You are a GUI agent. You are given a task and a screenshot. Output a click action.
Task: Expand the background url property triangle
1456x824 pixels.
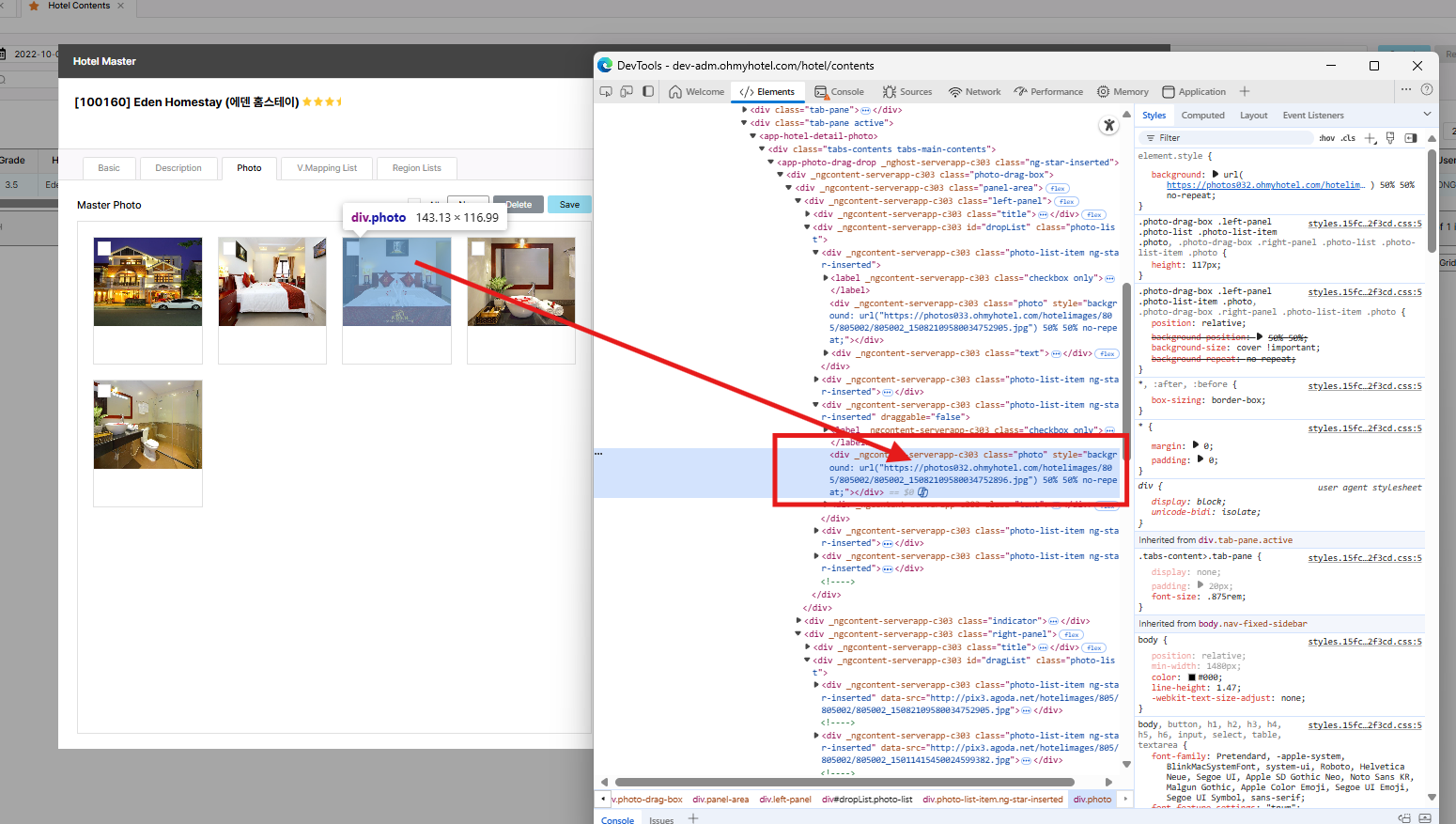coord(1216,174)
